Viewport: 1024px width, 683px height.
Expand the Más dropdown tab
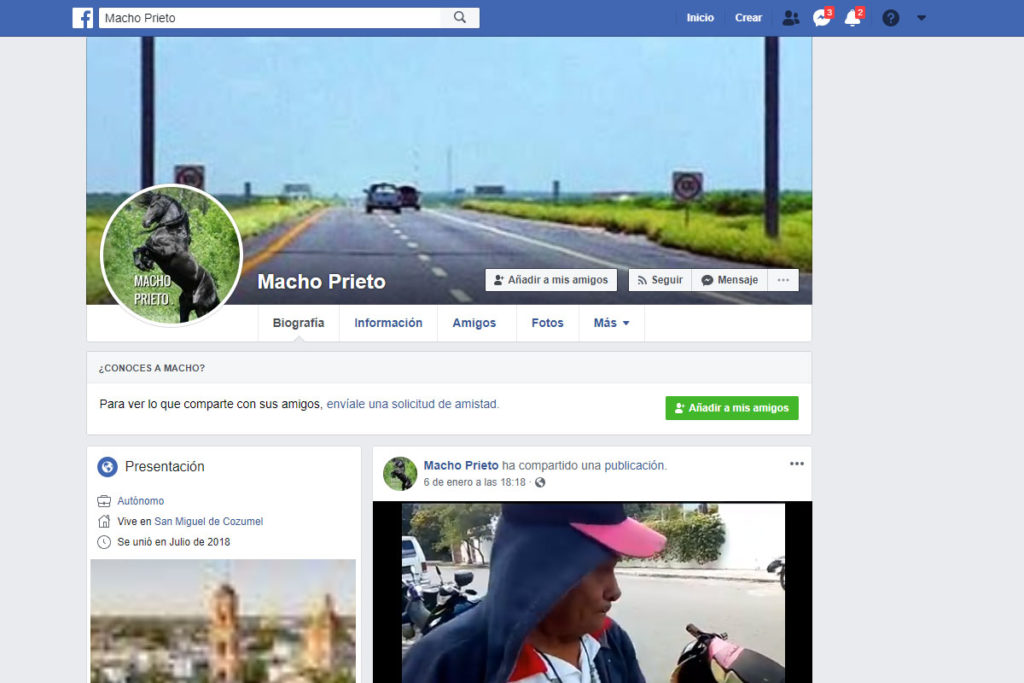(611, 323)
